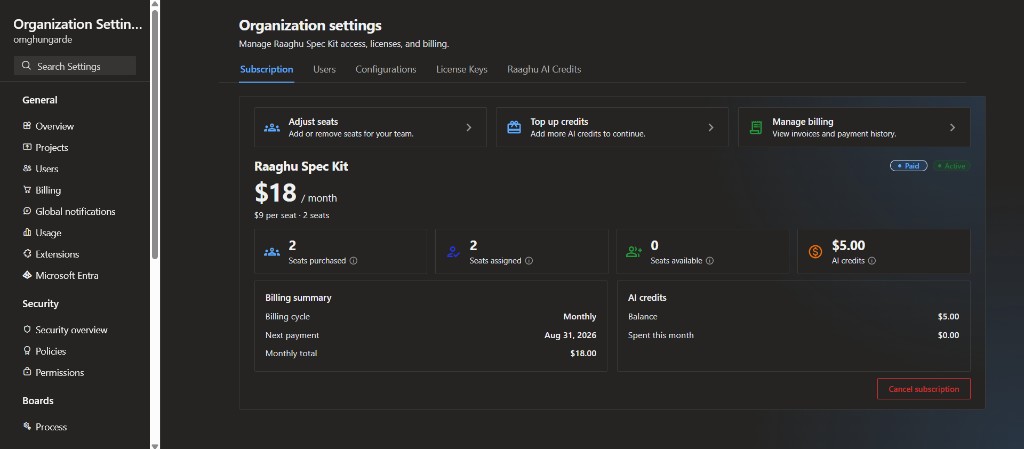Open the License Keys tab
Viewport: 1024px width, 449px height.
point(462,69)
